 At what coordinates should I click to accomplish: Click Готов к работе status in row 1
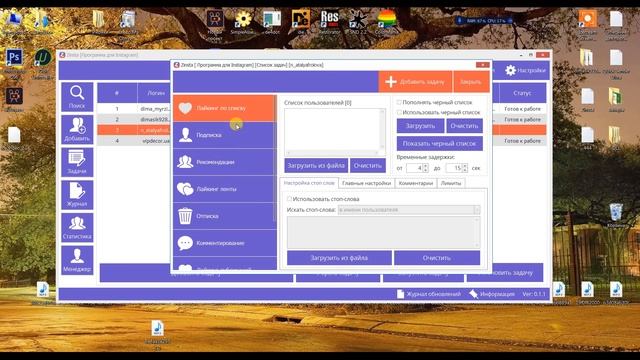coord(522,109)
